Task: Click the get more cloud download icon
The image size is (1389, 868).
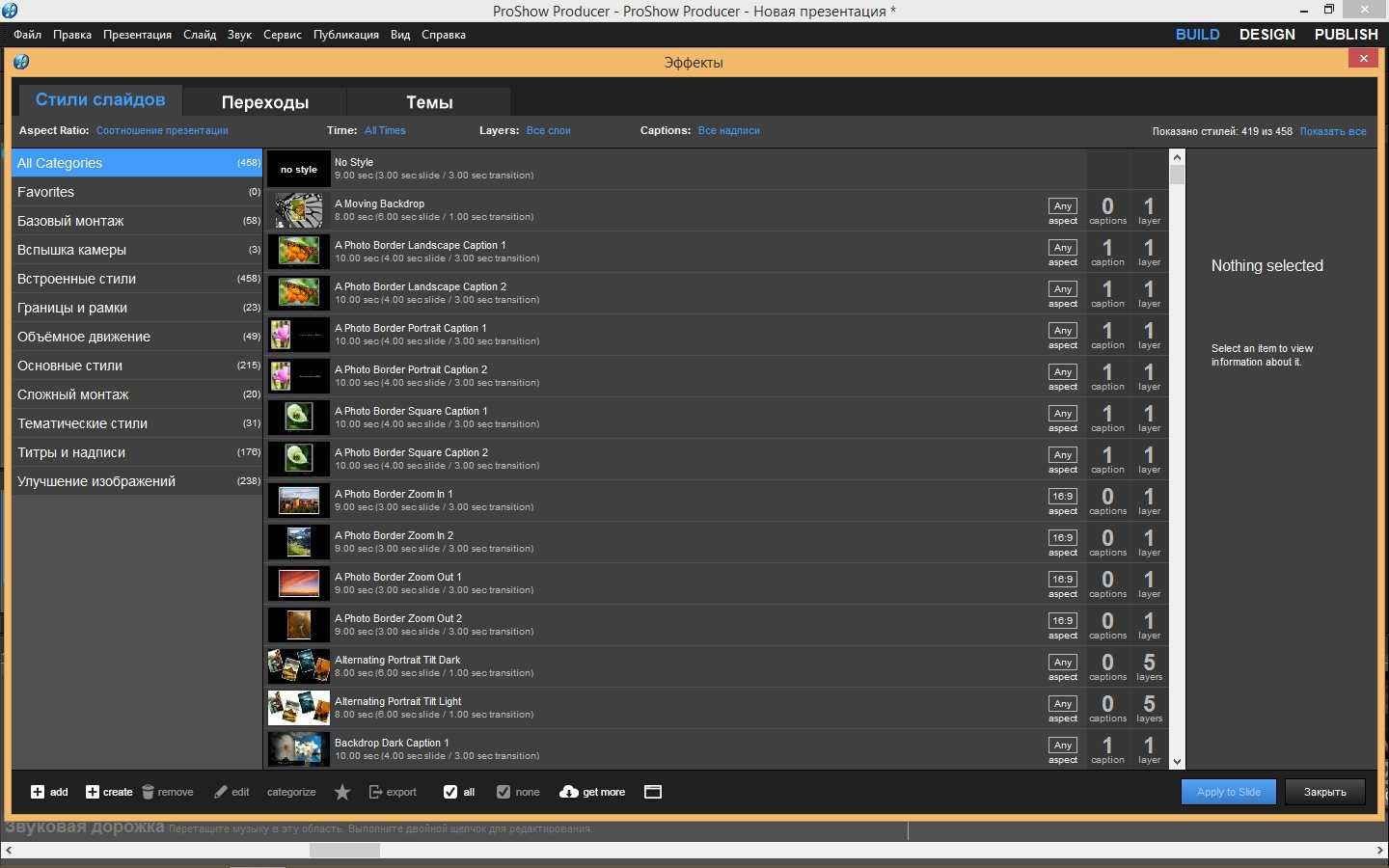Action: 569,792
